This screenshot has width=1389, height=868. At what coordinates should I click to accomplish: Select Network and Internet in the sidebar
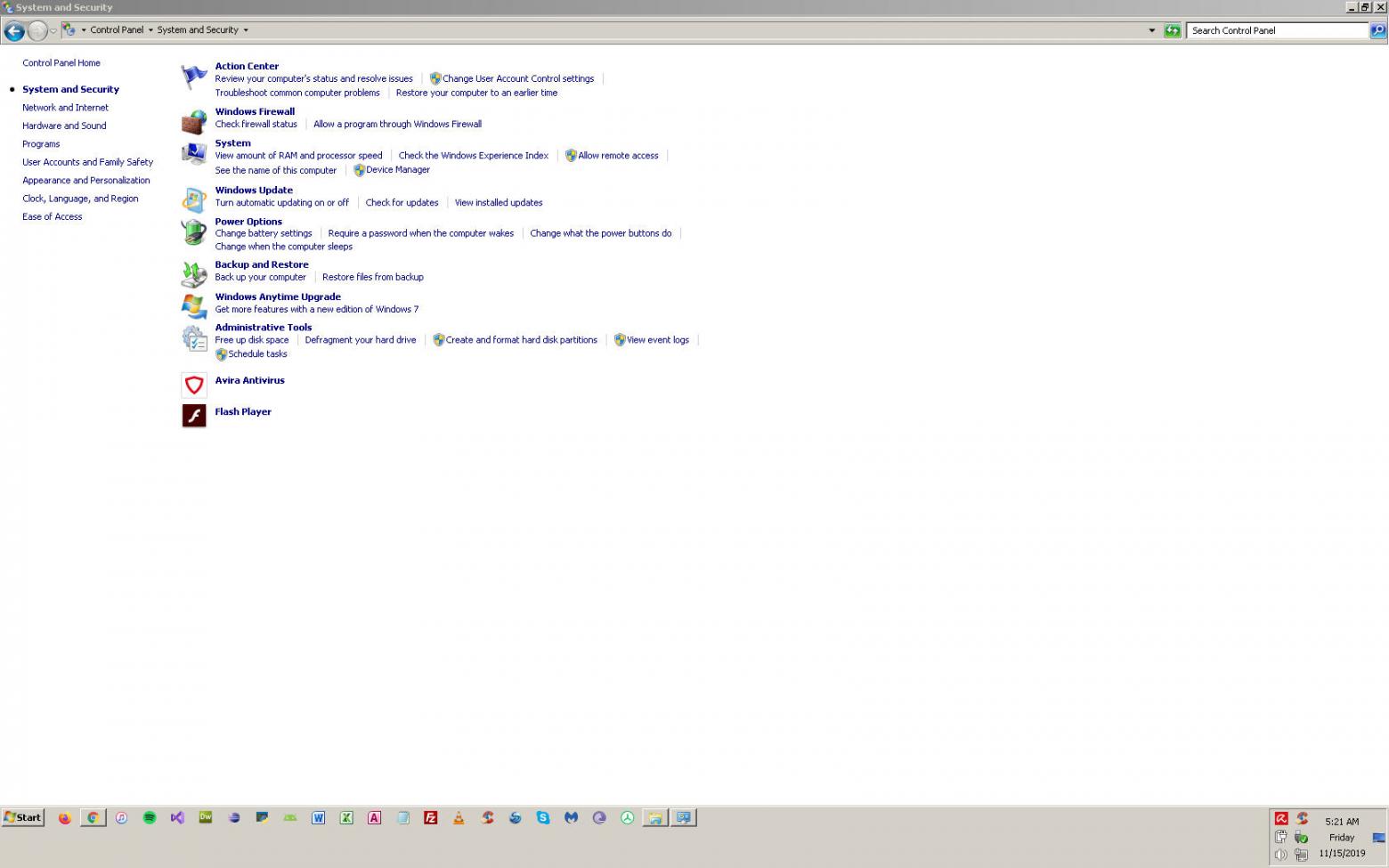[65, 108]
